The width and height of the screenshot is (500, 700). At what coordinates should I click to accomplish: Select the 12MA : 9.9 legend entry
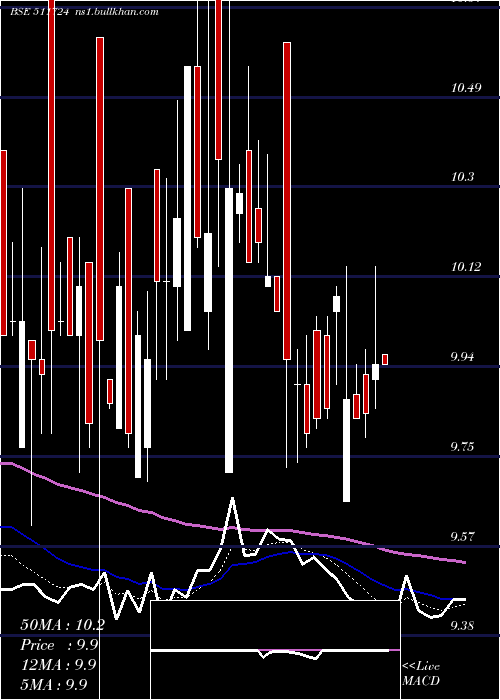point(58,665)
